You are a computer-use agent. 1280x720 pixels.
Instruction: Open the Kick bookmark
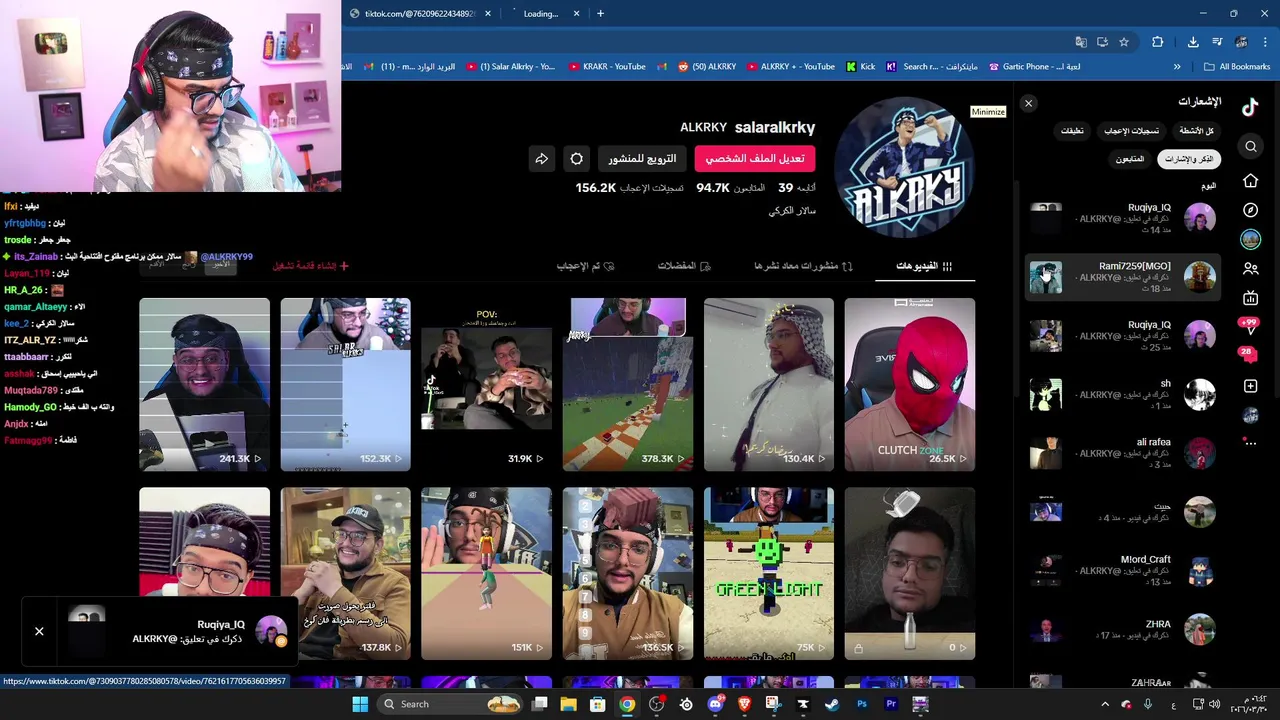[x=860, y=67]
